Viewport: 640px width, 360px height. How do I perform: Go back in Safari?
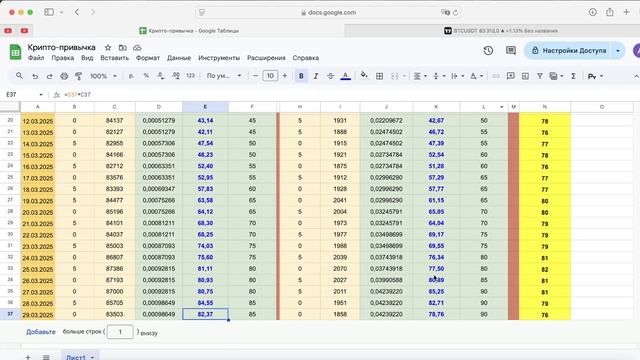77,12
